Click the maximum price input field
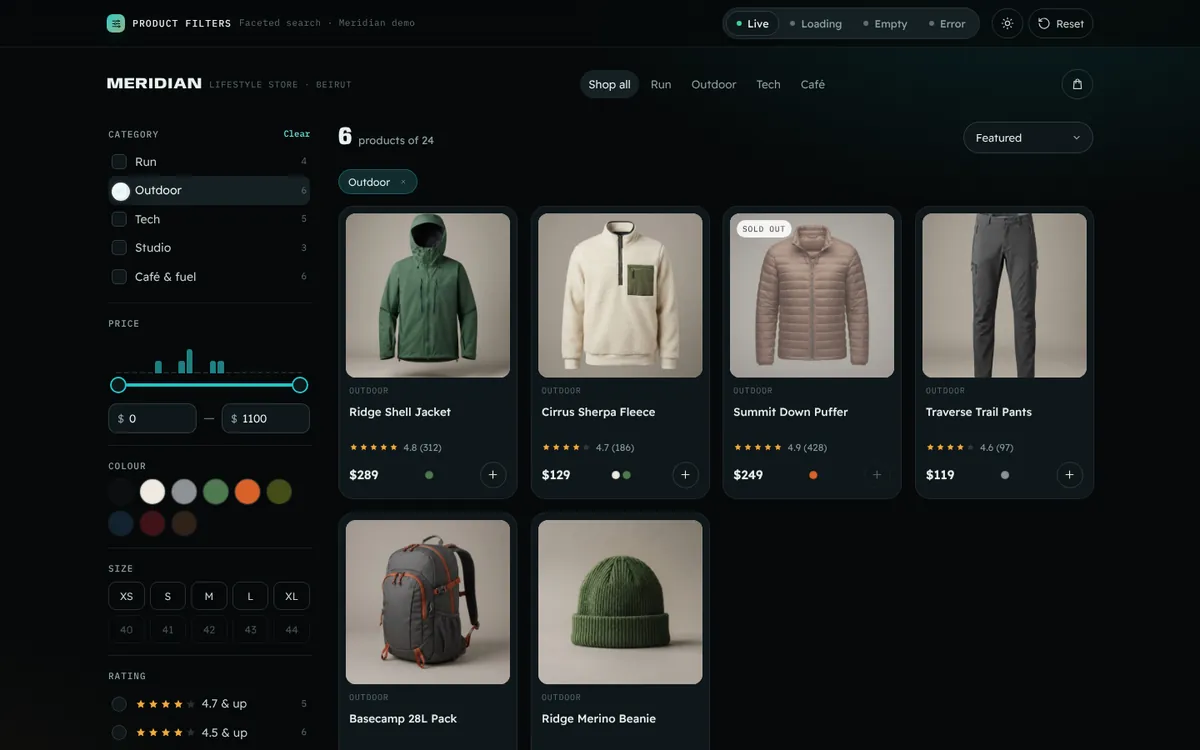 coord(266,419)
